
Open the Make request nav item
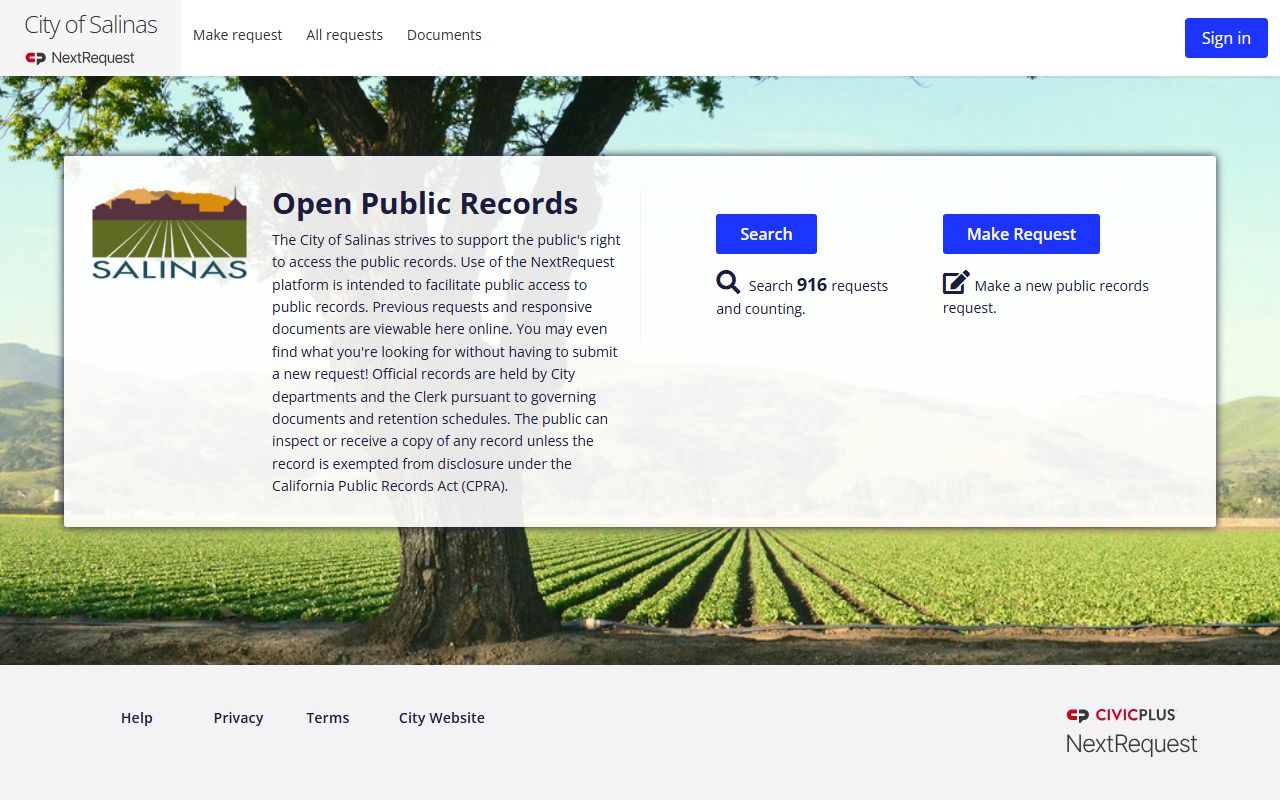tap(238, 35)
